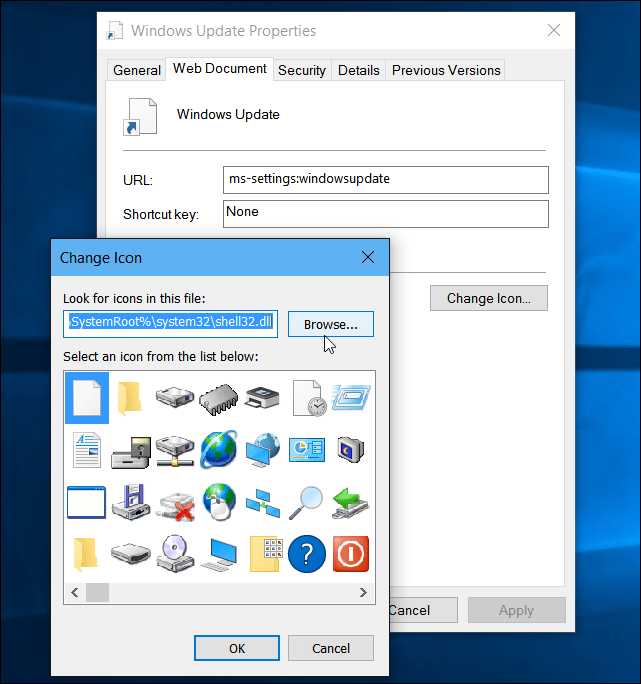This screenshot has height=684, width=641.
Task: Cancel the Change Icon dialog
Action: [331, 648]
